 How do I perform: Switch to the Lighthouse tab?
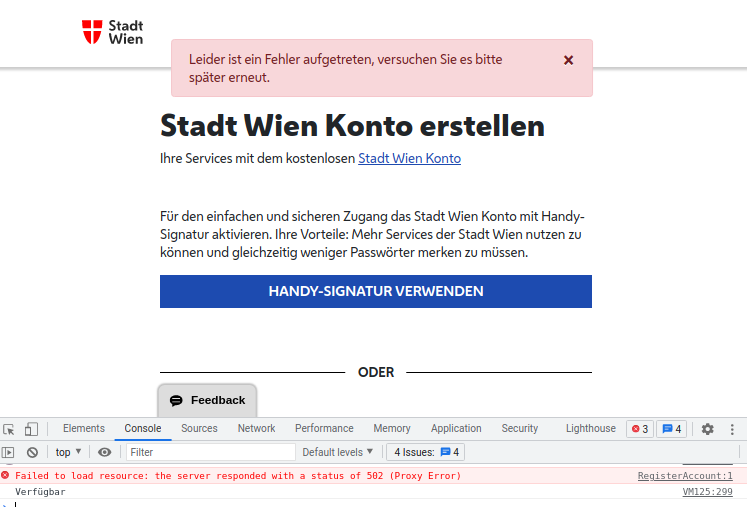591,428
